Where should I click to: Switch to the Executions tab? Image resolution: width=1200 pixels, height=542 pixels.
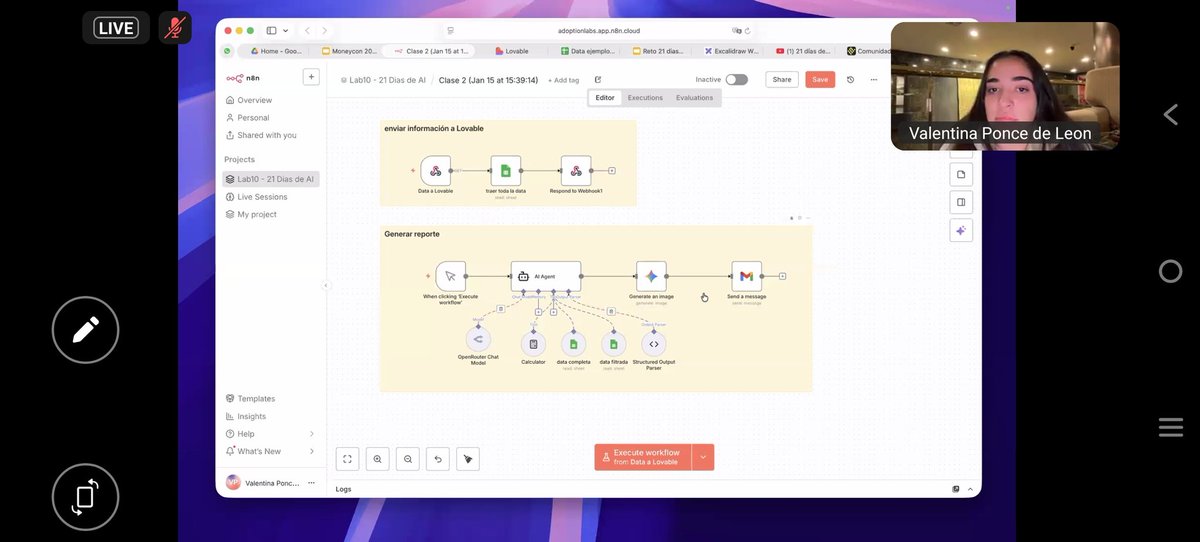(x=645, y=98)
